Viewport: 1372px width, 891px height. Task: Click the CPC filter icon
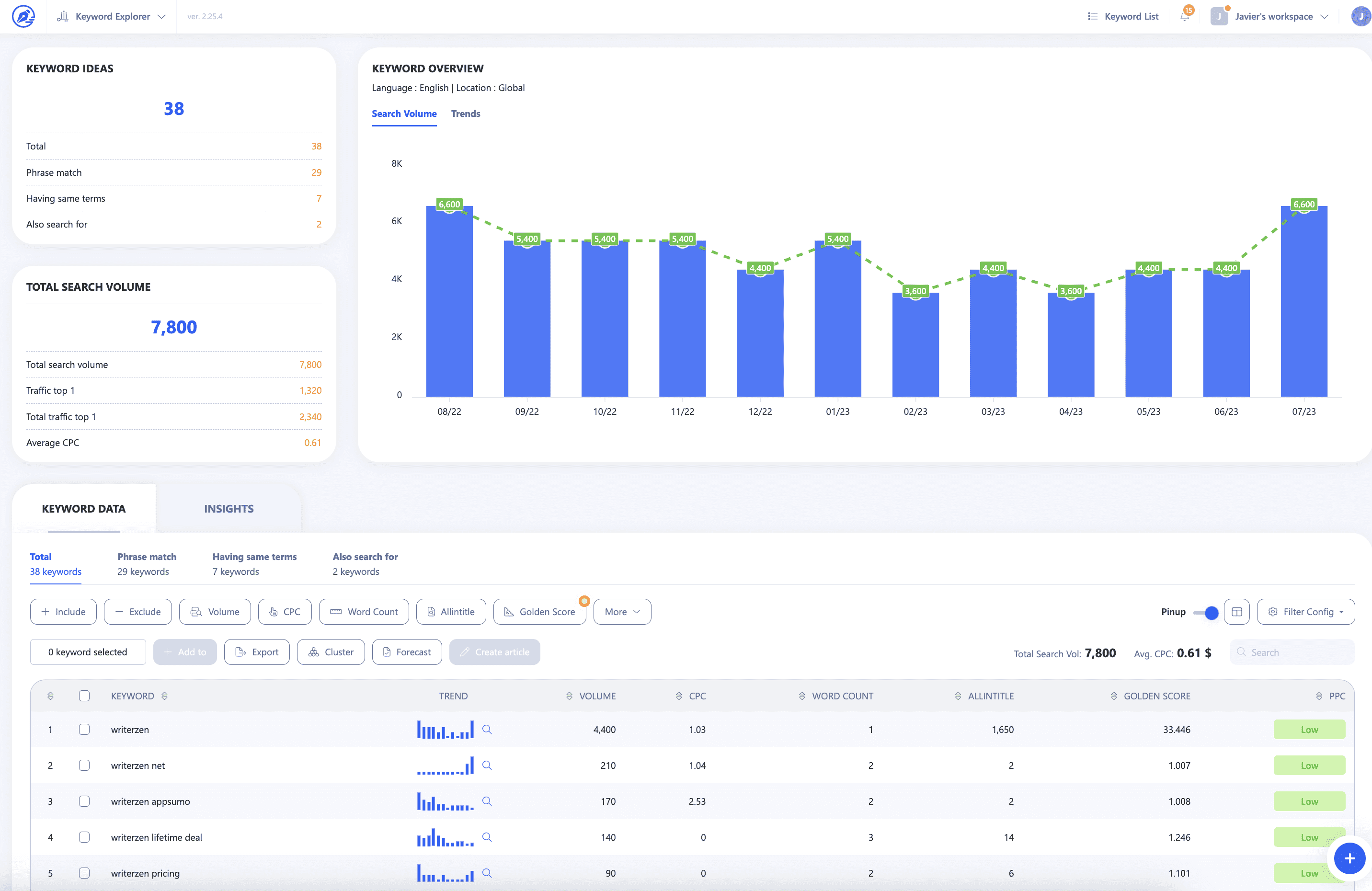coord(284,611)
